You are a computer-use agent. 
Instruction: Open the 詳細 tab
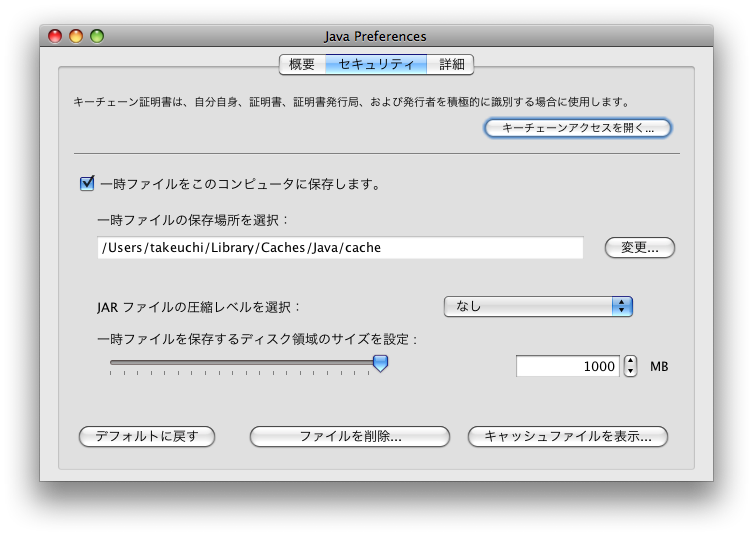point(452,64)
